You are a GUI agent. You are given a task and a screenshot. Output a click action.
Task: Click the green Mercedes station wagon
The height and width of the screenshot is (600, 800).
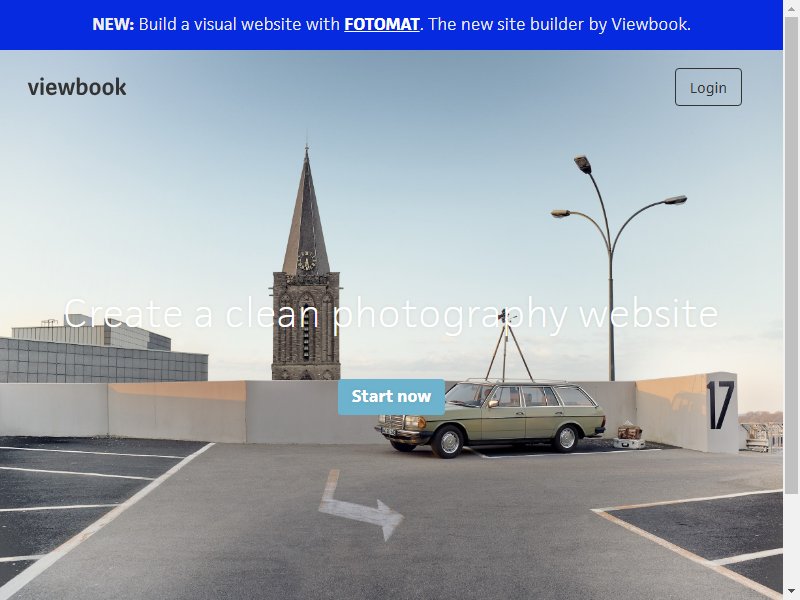(x=491, y=418)
